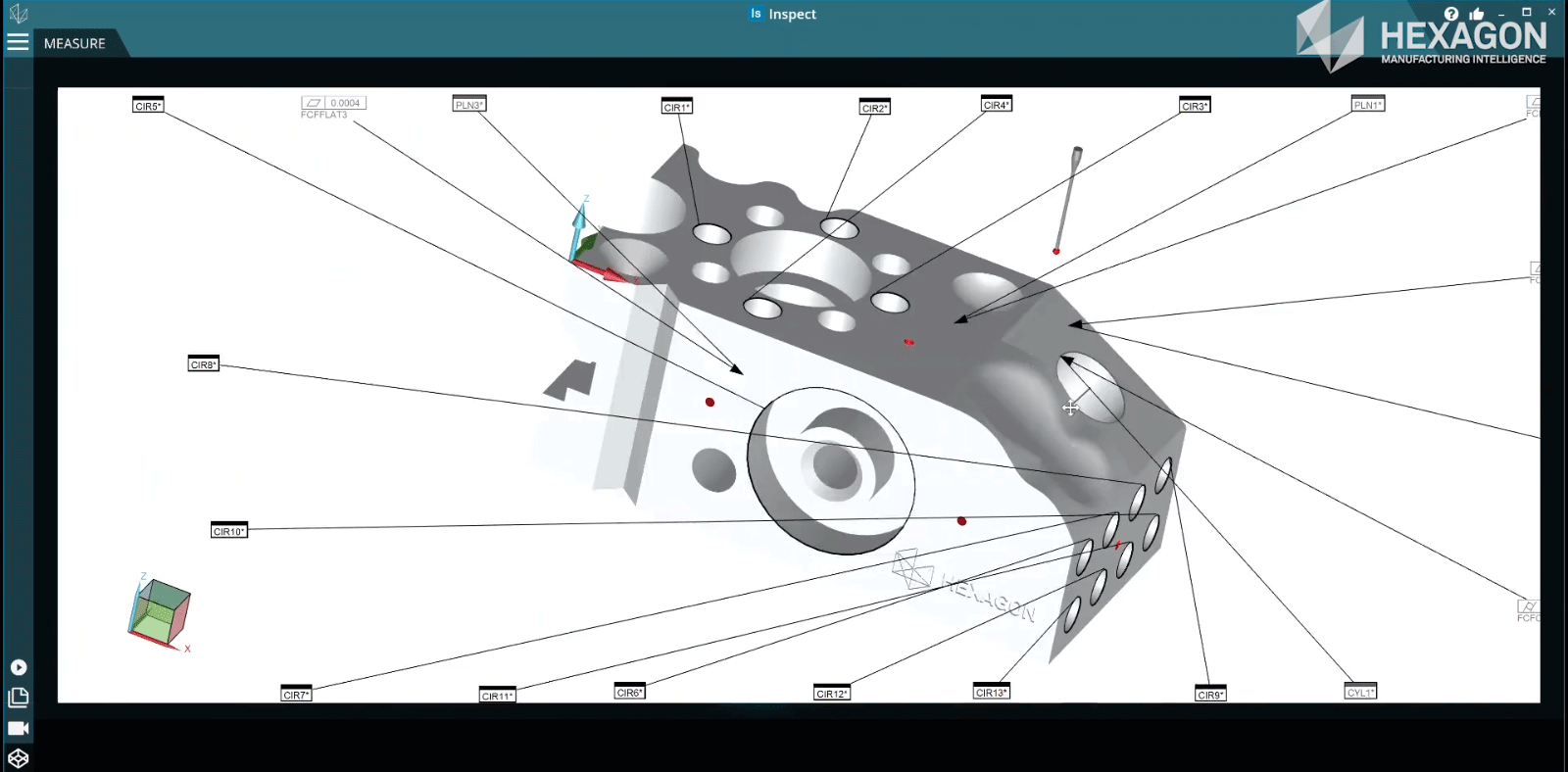The image size is (1568, 772).
Task: Select the CIR8 feature label
Action: [x=204, y=363]
